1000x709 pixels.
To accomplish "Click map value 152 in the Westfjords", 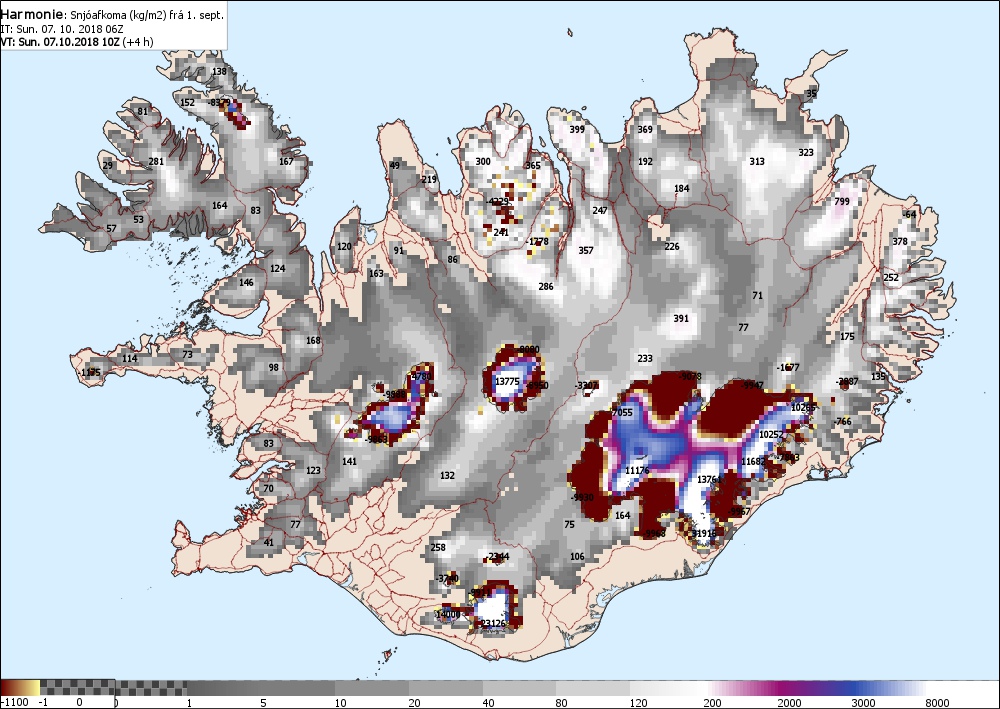I will coord(187,103).
